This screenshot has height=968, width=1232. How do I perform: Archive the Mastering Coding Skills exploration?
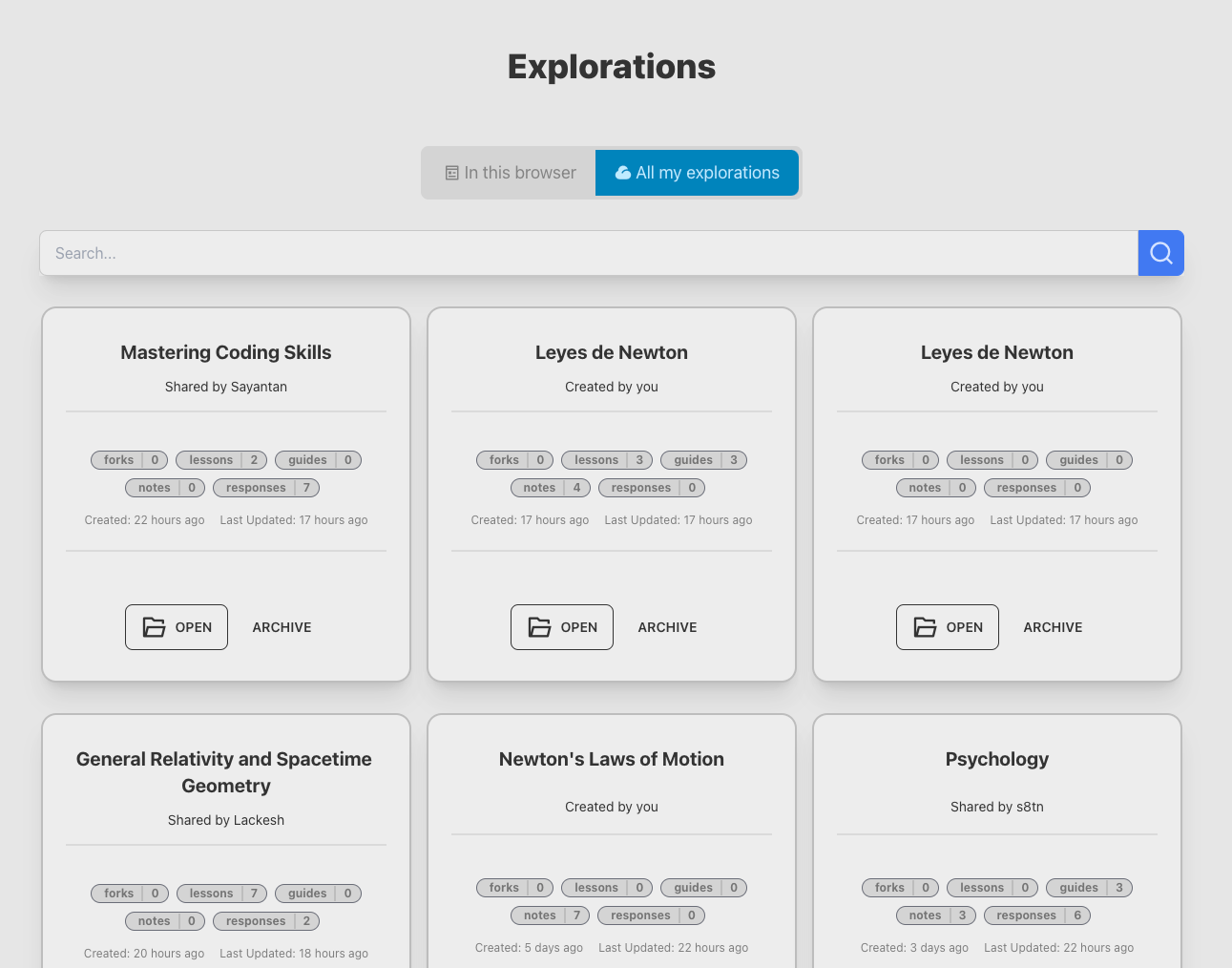click(x=282, y=627)
